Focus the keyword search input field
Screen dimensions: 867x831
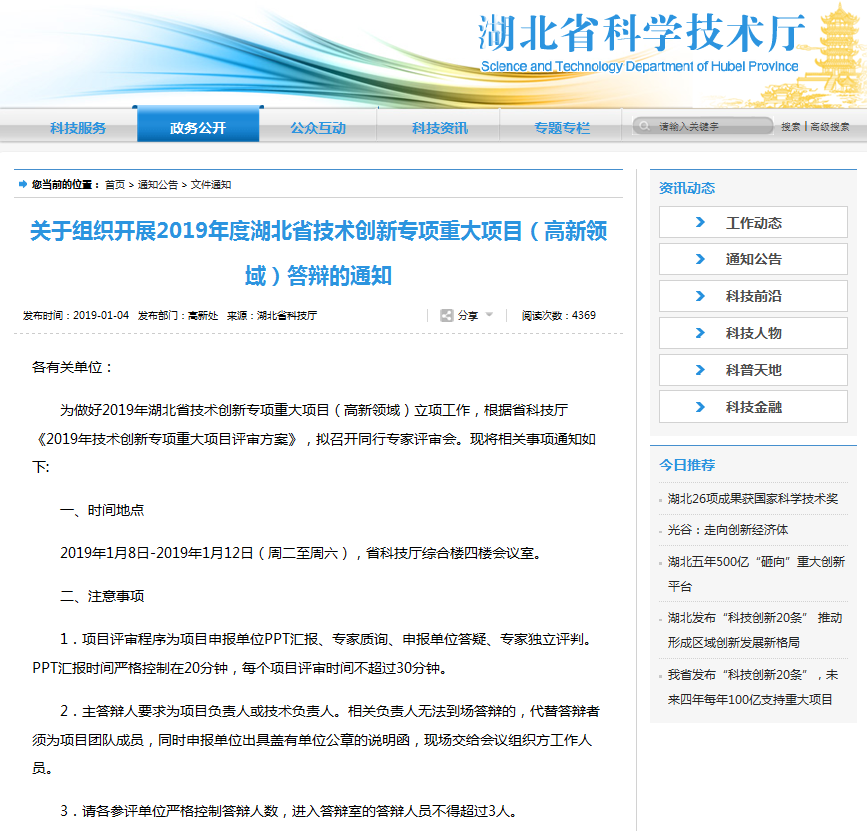710,126
